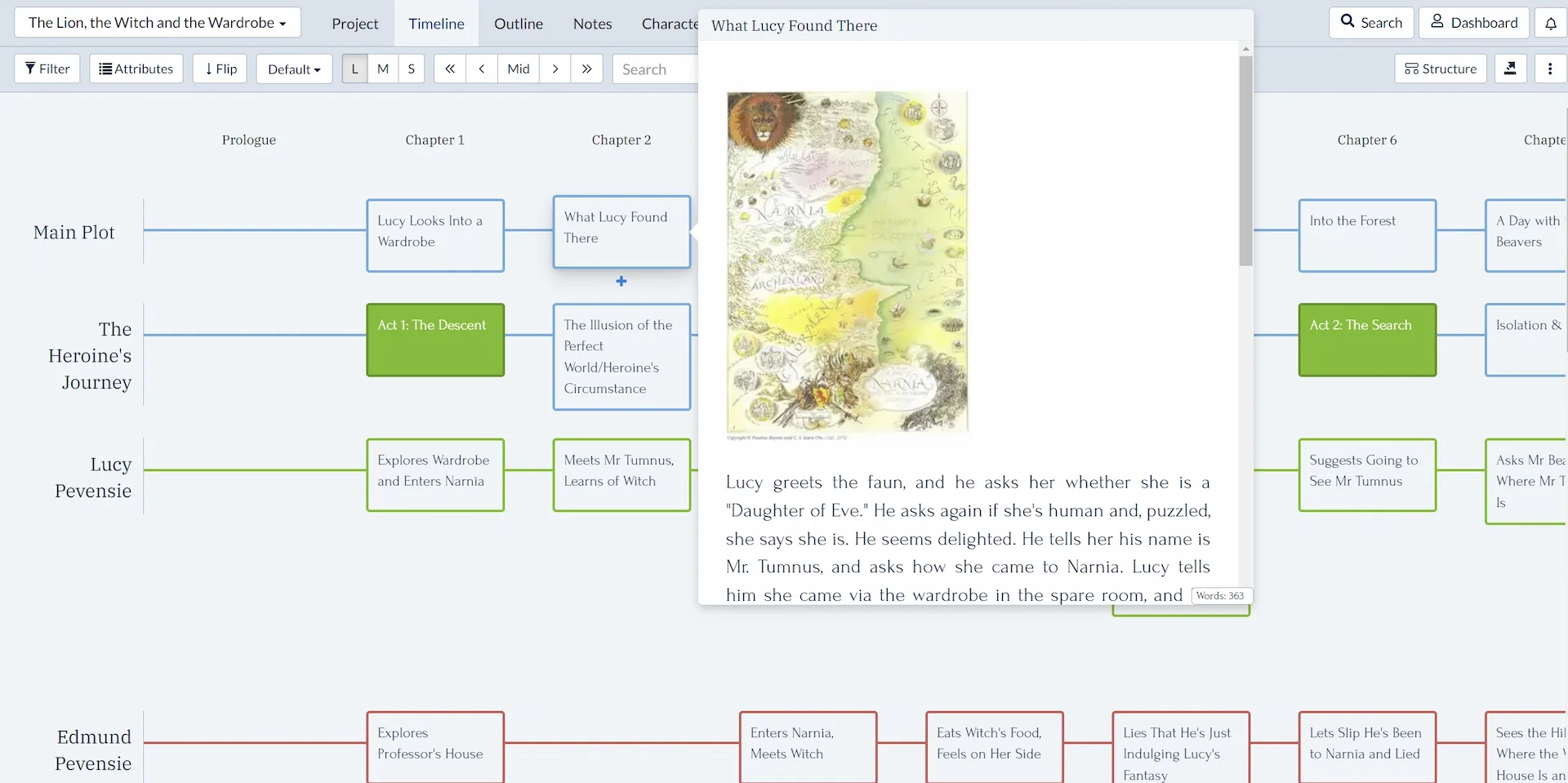Jump to timeline beginning with double-left arrows
The height and width of the screenshot is (783, 1568).
point(450,69)
